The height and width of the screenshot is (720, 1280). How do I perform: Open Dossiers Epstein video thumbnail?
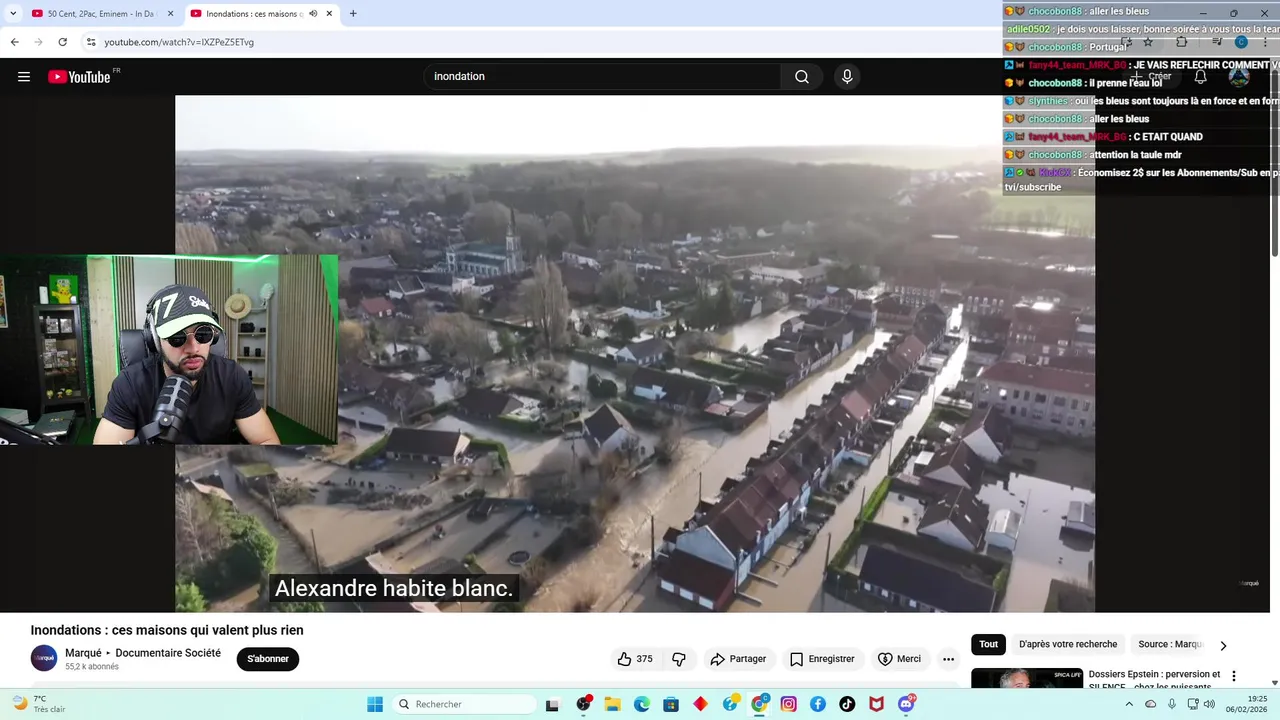point(1027,678)
